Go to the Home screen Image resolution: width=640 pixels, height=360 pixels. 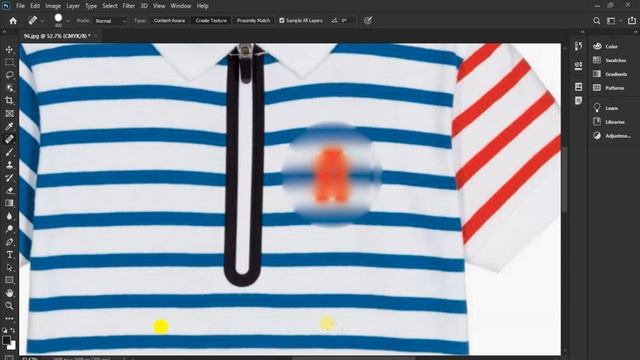pyautogui.click(x=13, y=20)
